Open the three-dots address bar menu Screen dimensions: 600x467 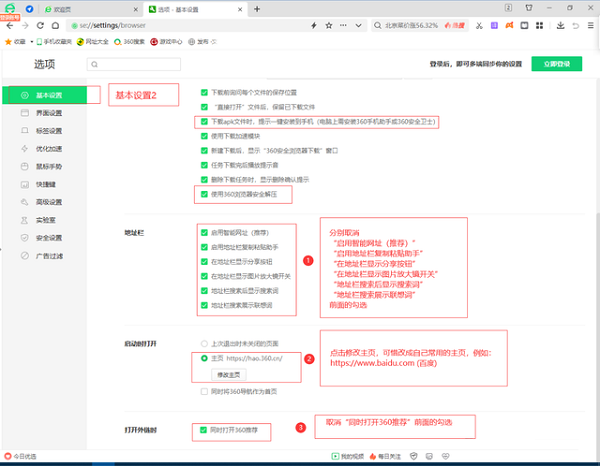tap(343, 25)
